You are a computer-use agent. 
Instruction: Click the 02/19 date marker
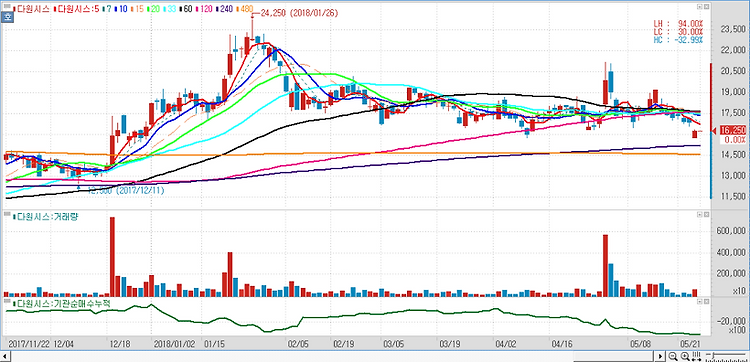[x=343, y=344]
